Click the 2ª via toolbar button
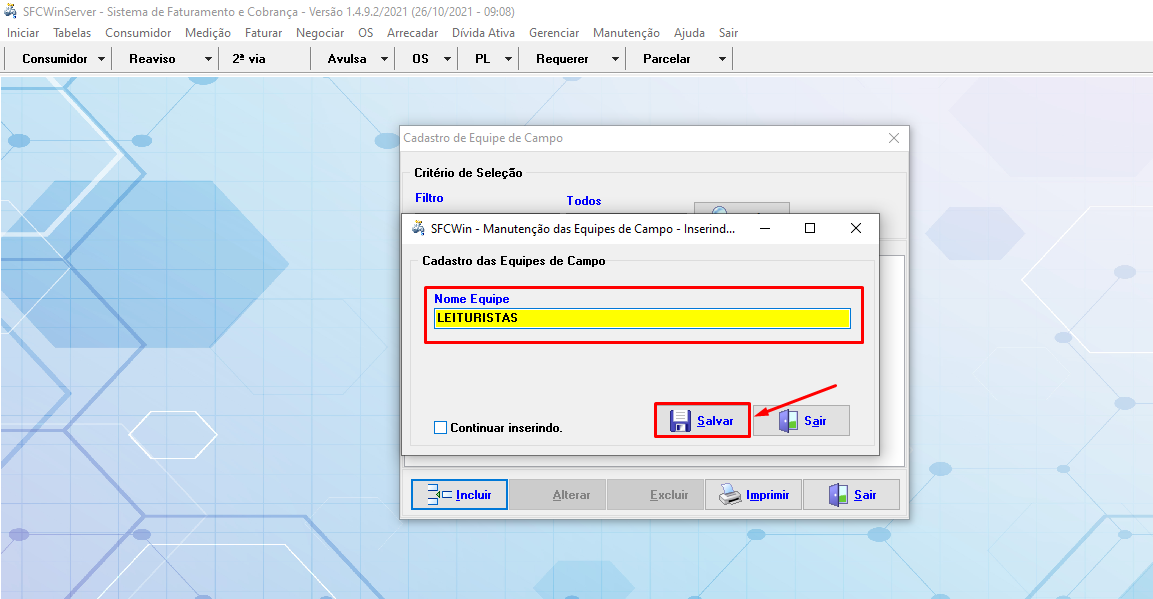 (x=249, y=59)
